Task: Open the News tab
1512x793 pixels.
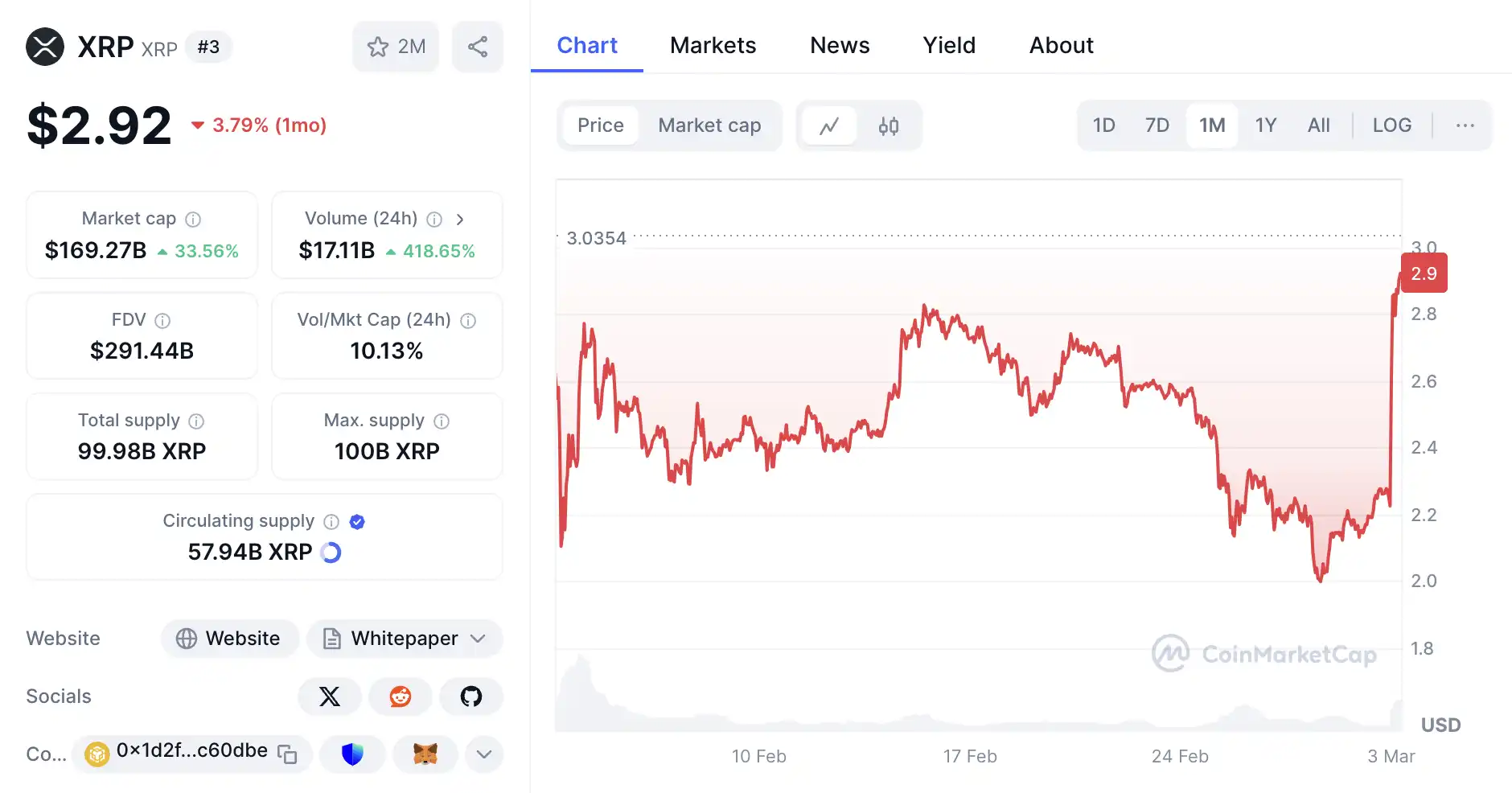Action: (x=840, y=45)
